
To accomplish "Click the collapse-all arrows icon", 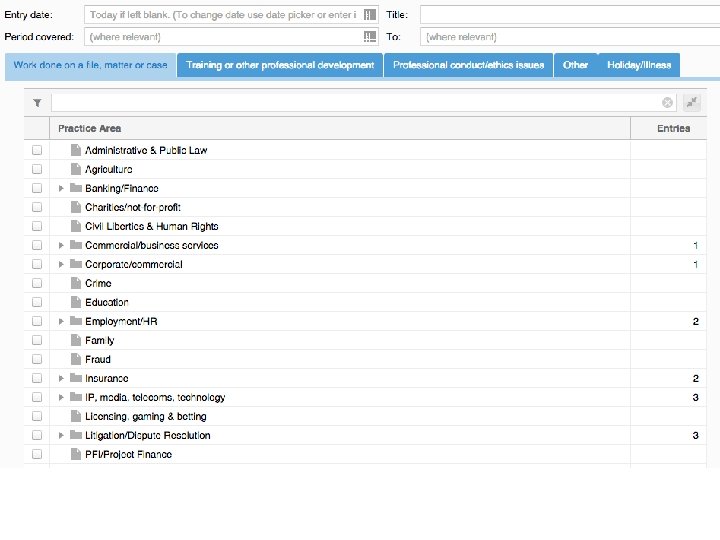I will pyautogui.click(x=691, y=102).
